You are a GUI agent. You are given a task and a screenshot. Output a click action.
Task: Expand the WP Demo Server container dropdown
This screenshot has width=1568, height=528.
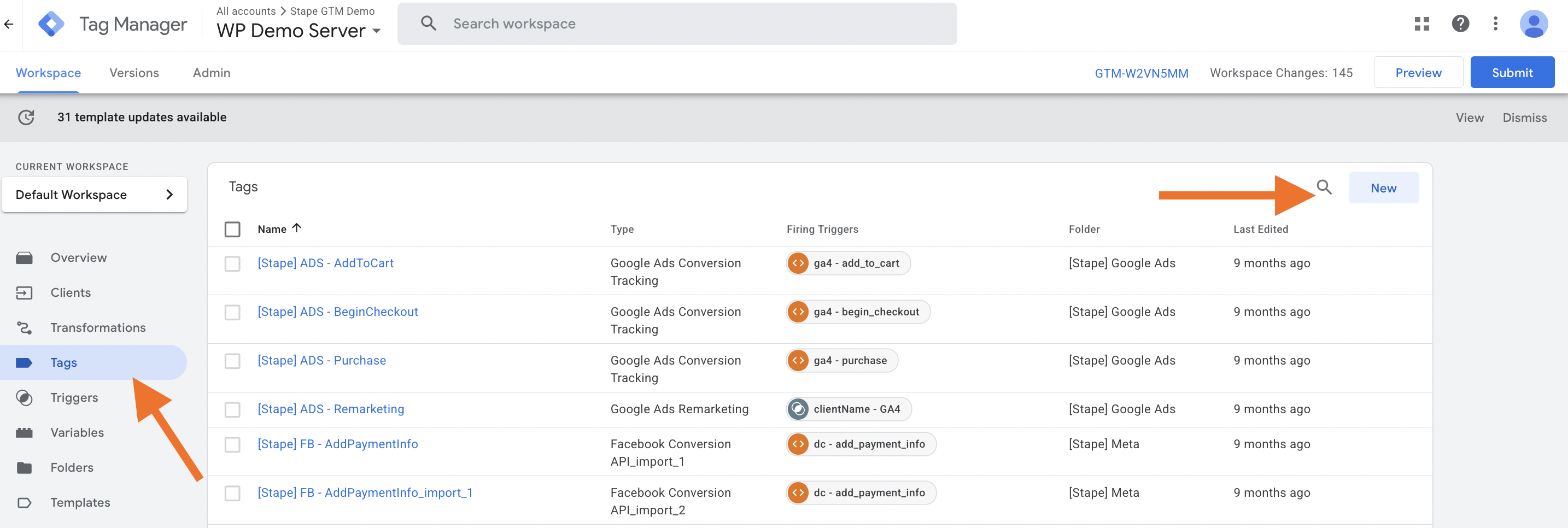377,31
